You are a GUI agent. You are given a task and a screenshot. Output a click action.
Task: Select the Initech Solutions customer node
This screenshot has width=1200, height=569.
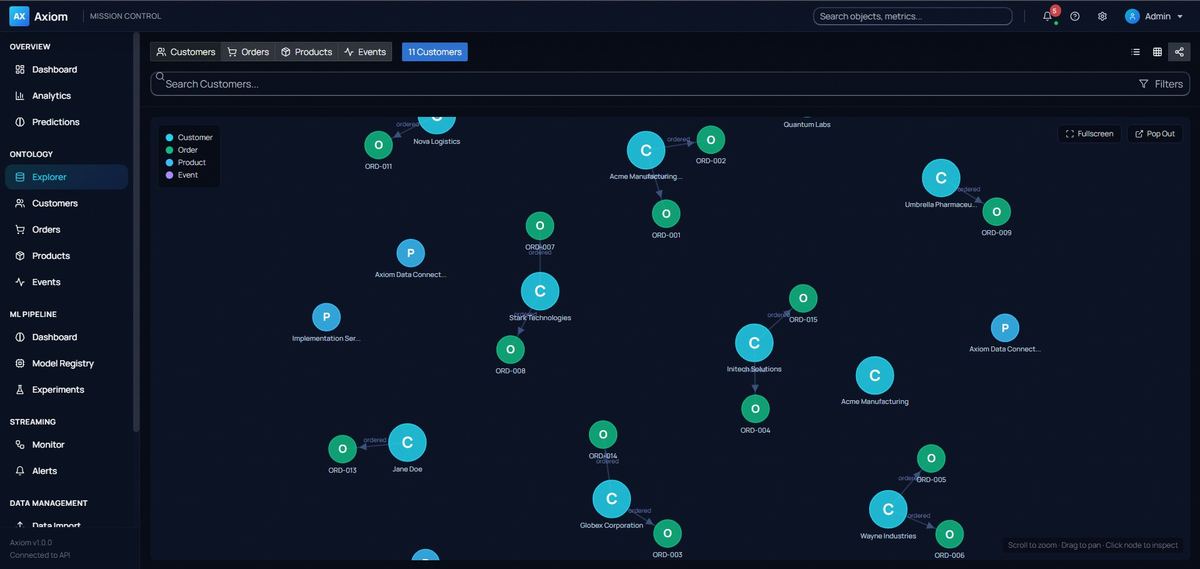click(x=754, y=343)
